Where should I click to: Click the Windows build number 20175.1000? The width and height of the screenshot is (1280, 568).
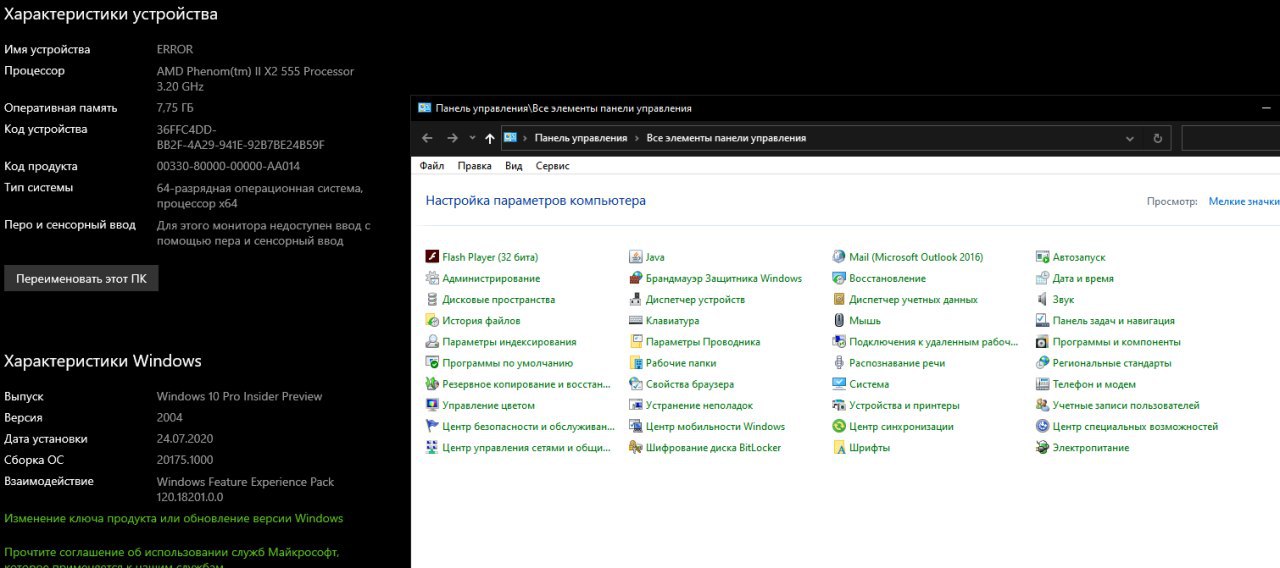tap(184, 460)
